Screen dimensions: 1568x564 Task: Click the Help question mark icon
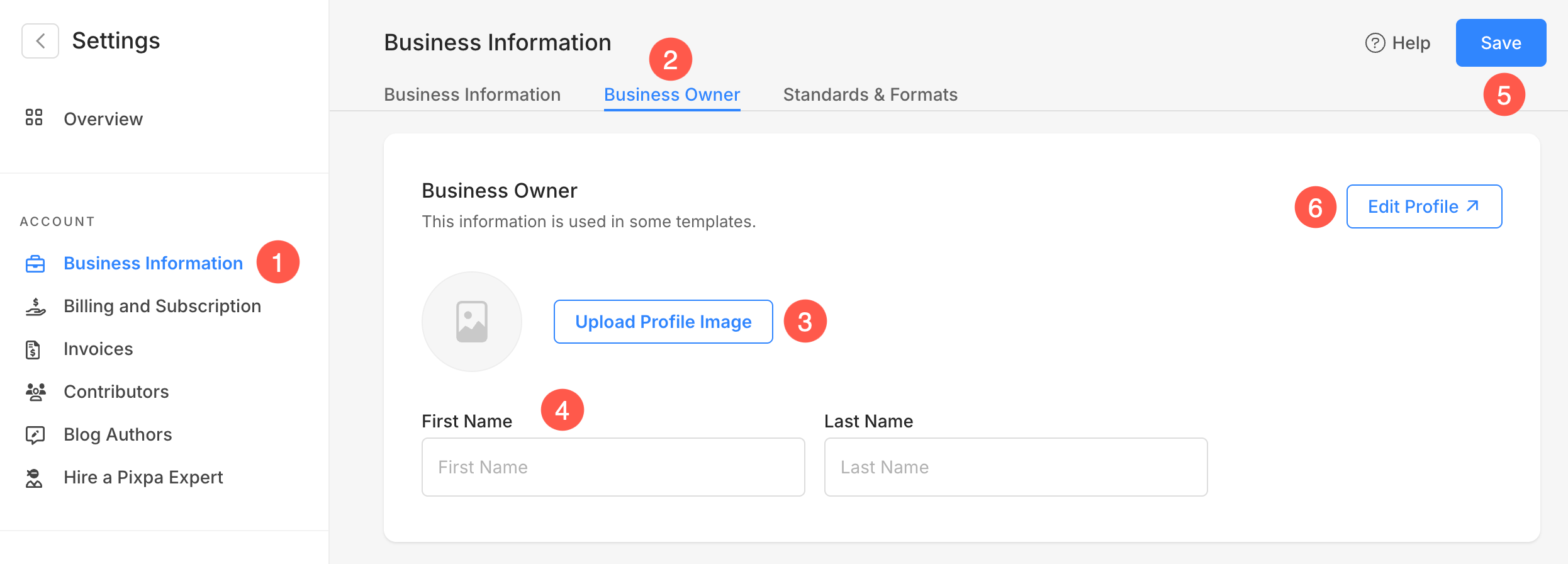1375,43
